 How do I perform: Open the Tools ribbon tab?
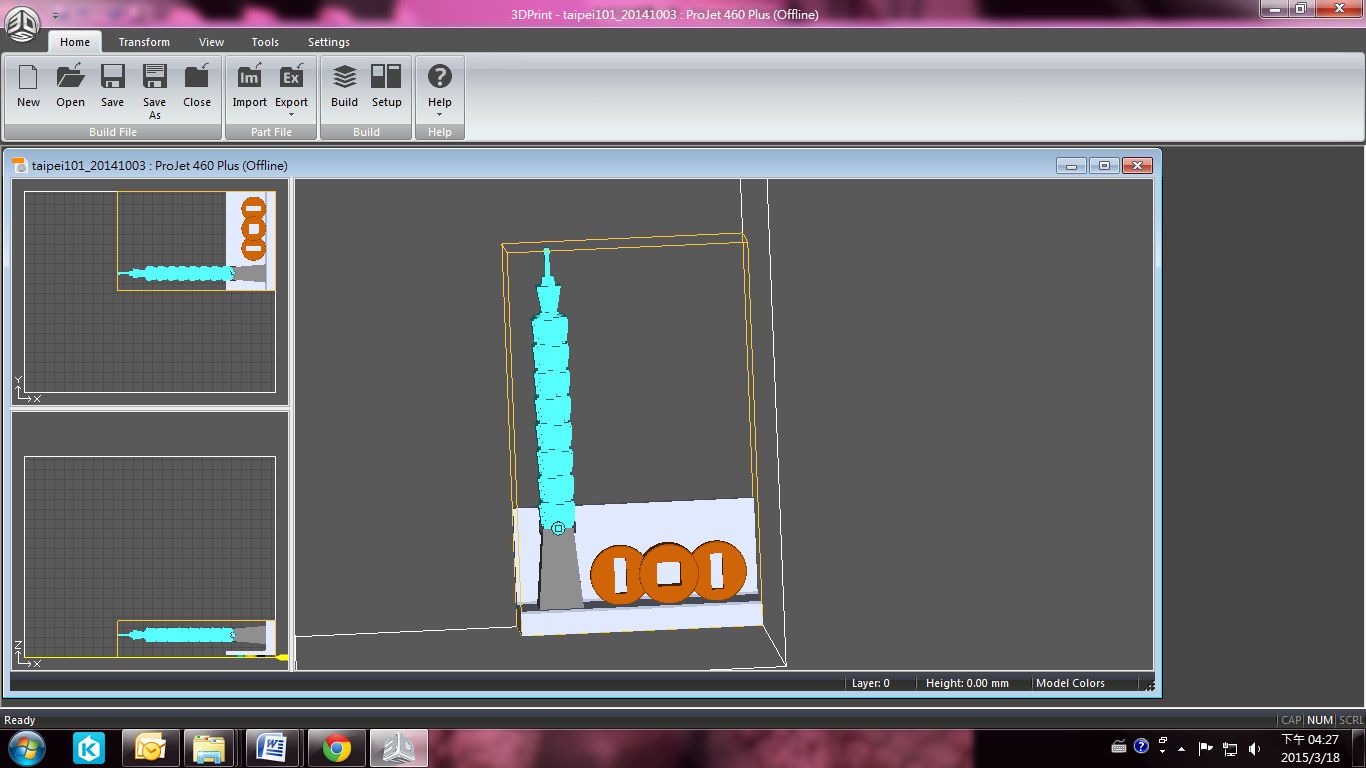pyautogui.click(x=265, y=42)
